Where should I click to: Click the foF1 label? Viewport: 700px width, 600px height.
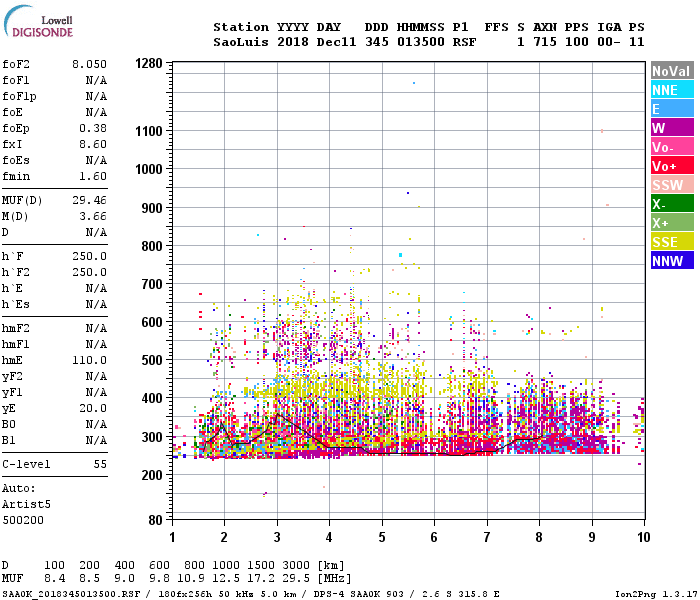coord(16,80)
